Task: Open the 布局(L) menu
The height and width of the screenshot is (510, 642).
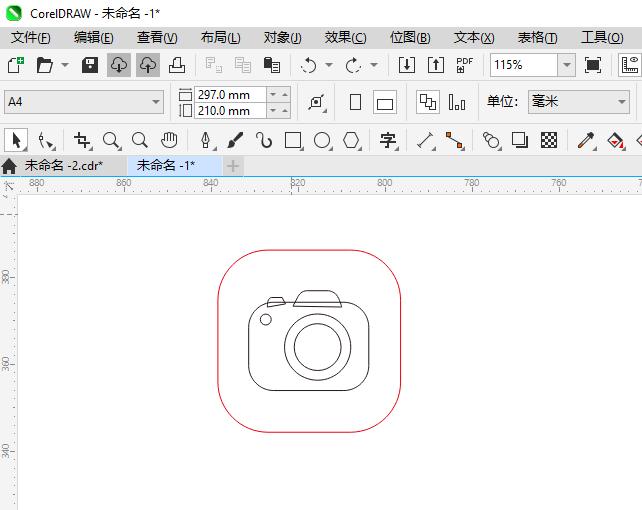Action: click(x=221, y=38)
